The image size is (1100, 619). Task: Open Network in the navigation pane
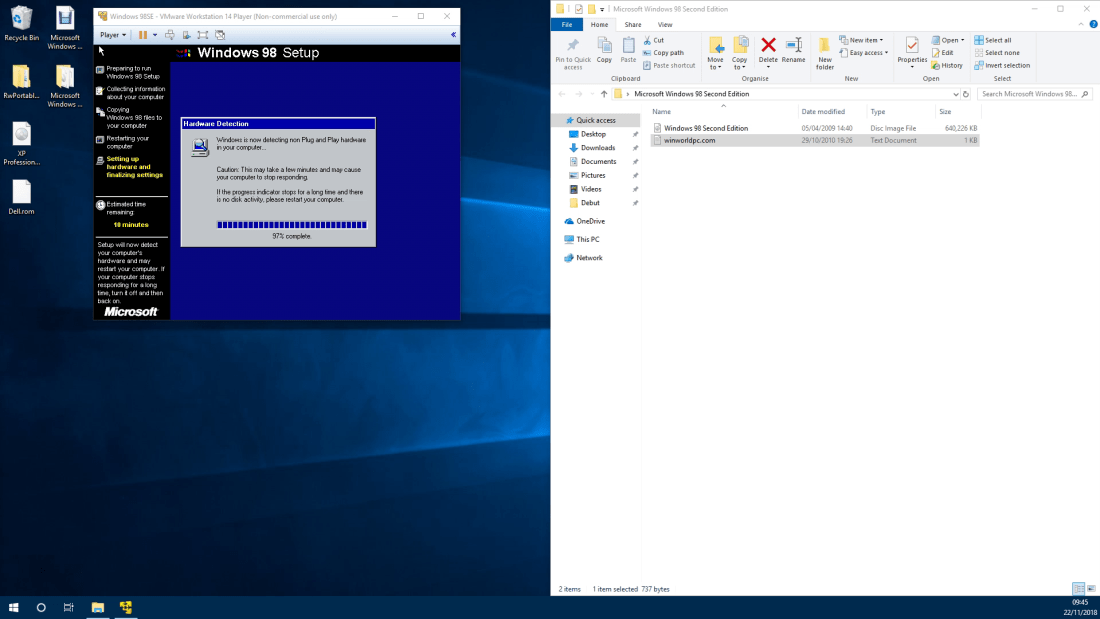[x=589, y=258]
